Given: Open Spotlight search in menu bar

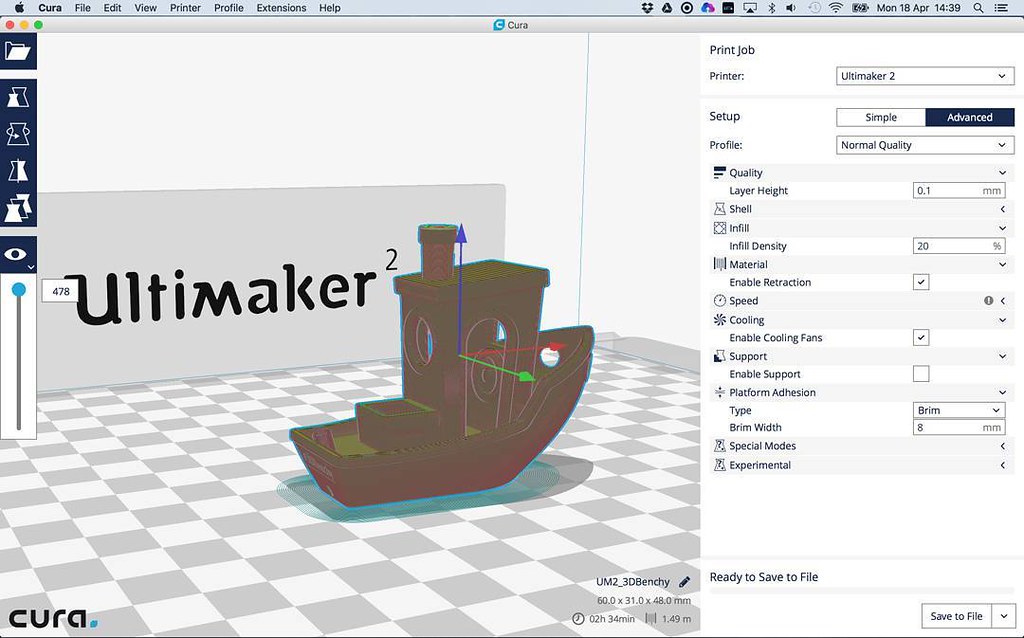Looking at the screenshot, I should 978,8.
